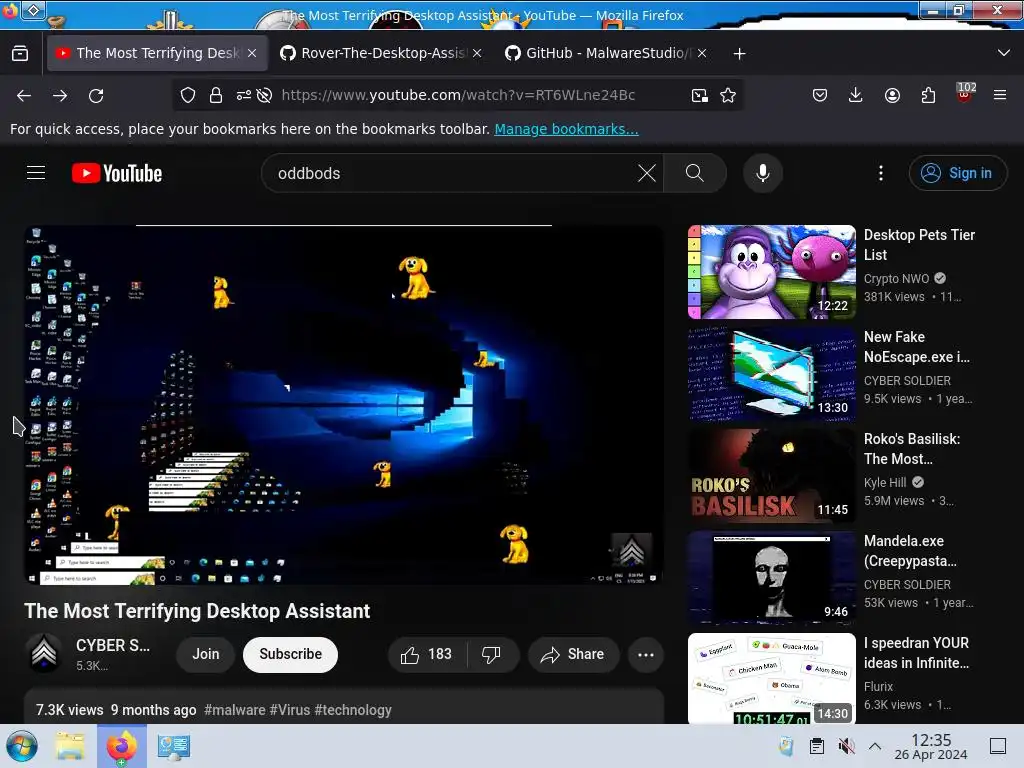Click the Share button
1024x768 pixels.
click(x=573, y=654)
